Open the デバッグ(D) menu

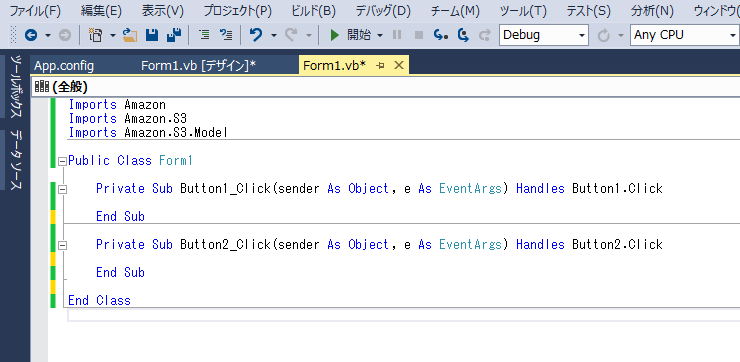(383, 11)
